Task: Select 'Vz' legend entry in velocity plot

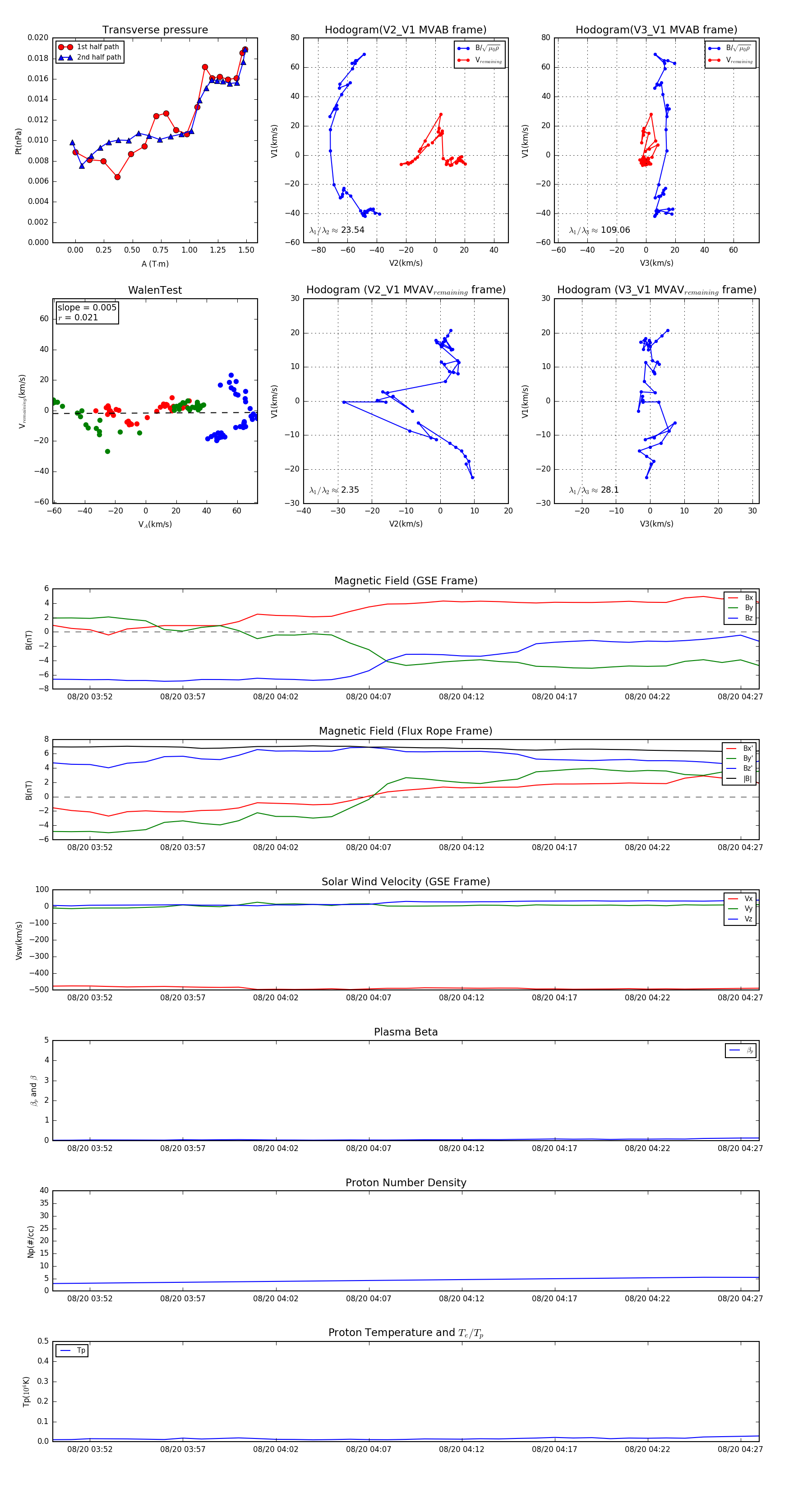Action: click(x=741, y=919)
